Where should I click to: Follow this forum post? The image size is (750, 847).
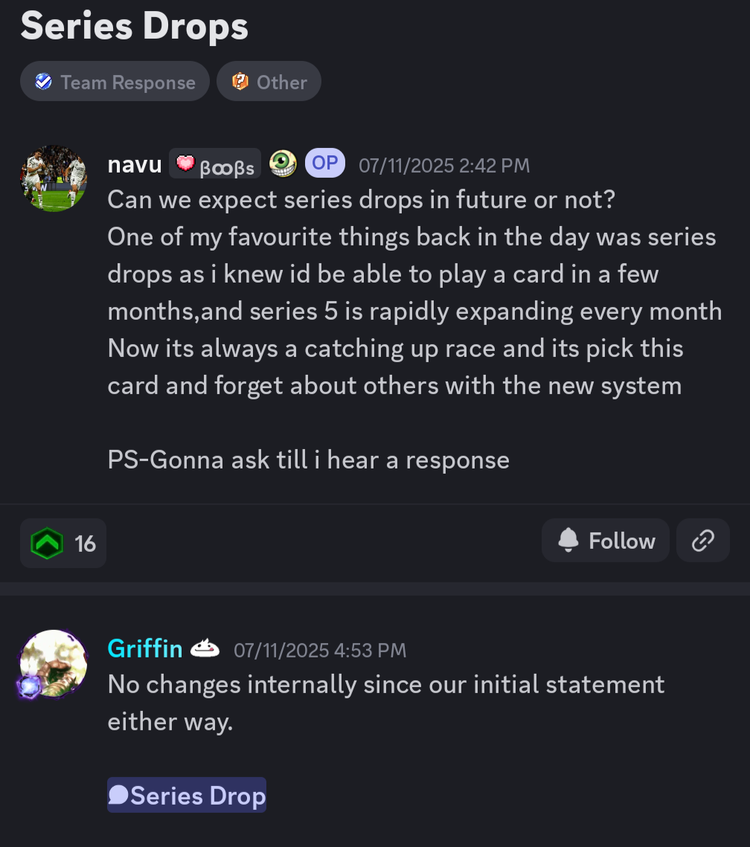point(606,541)
